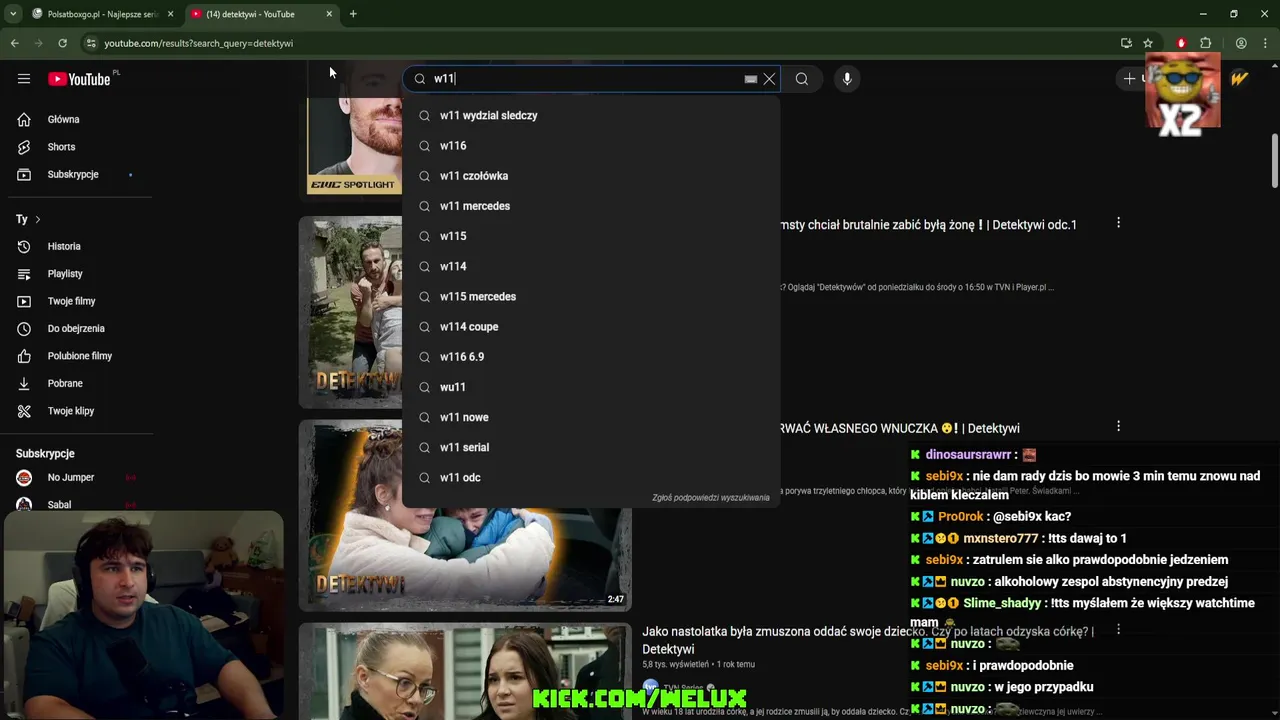Screen dimensions: 1280x720
Task: Open options menu for WŁASNEGO WNUCZKA video
Action: tap(1118, 427)
